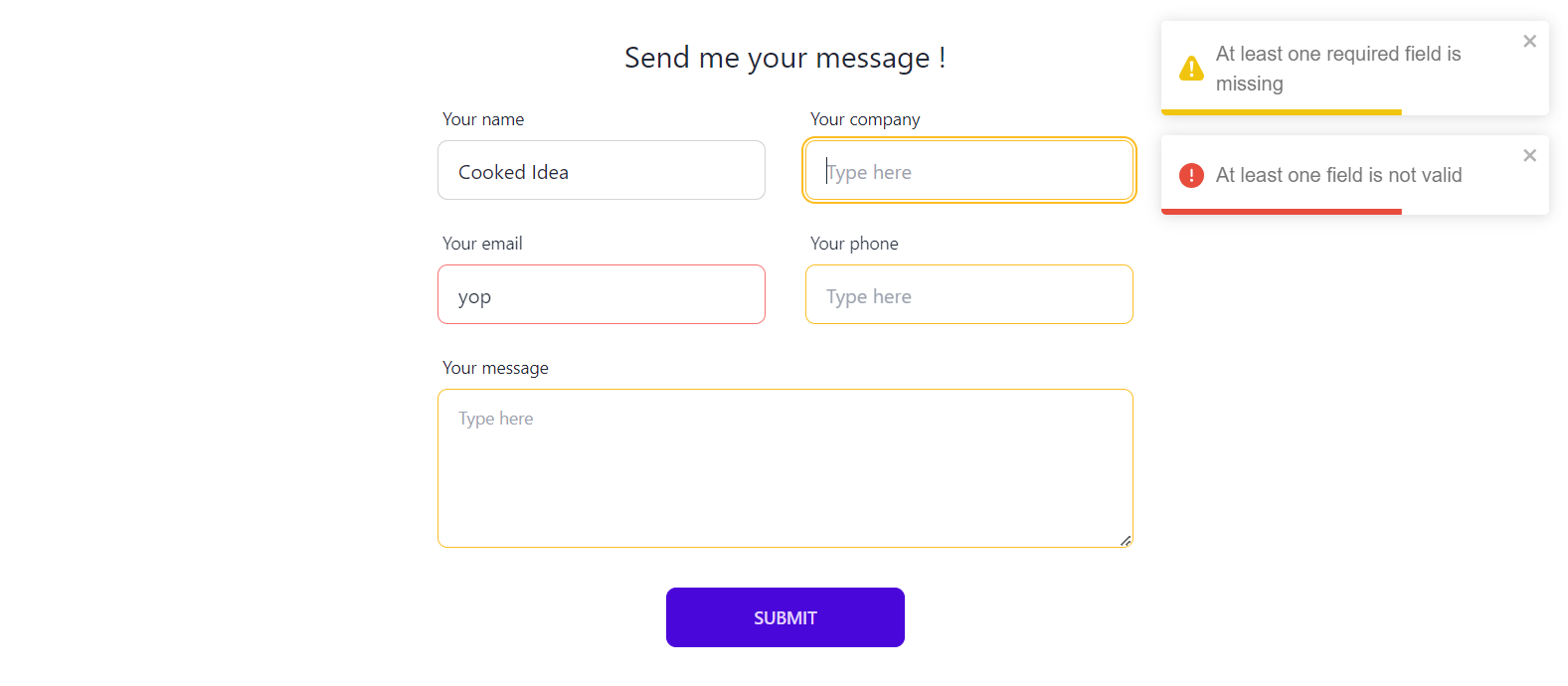Focus the Your name input field

(x=601, y=171)
